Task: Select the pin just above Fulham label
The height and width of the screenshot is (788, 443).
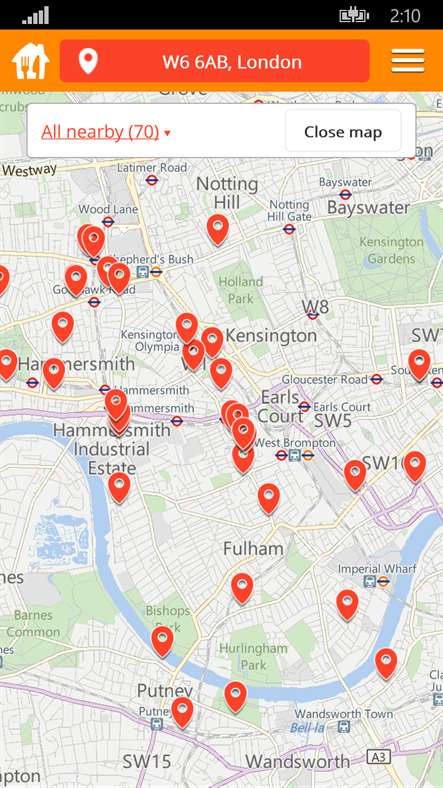Action: click(x=269, y=499)
